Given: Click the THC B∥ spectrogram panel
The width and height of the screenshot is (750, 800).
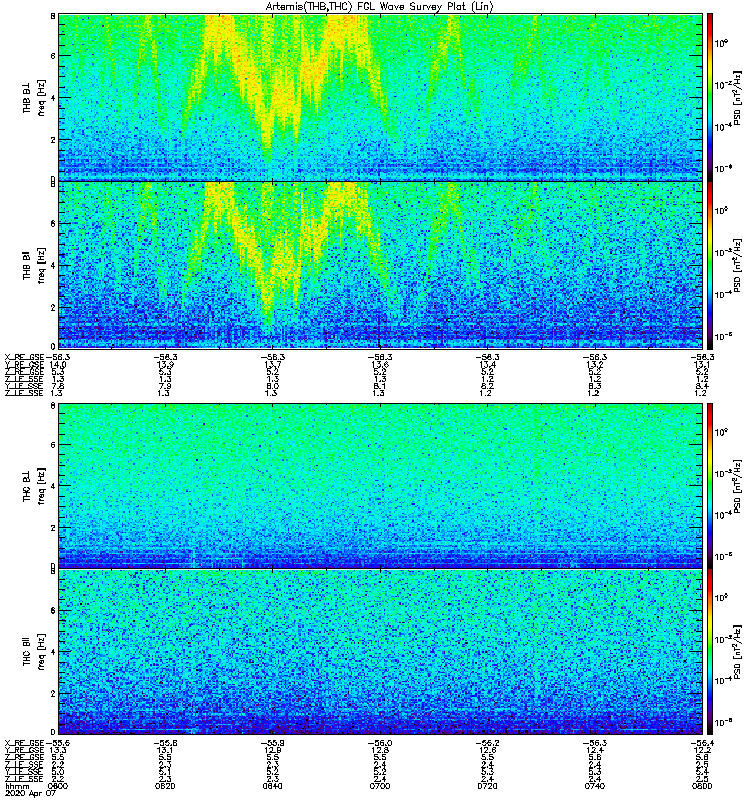Looking at the screenshot, I should coord(380,652).
